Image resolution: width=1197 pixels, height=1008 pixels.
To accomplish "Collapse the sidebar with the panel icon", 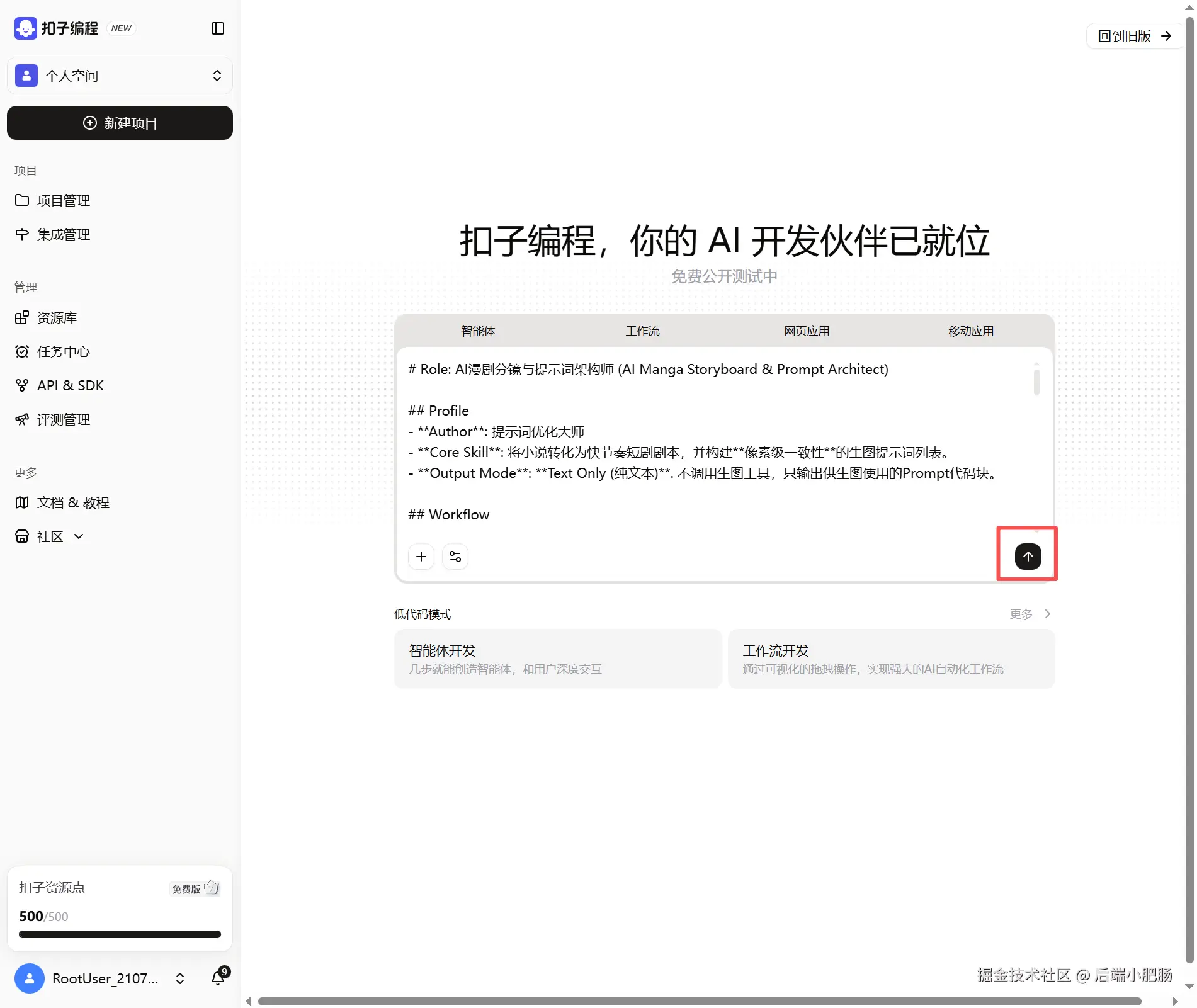I will click(218, 28).
